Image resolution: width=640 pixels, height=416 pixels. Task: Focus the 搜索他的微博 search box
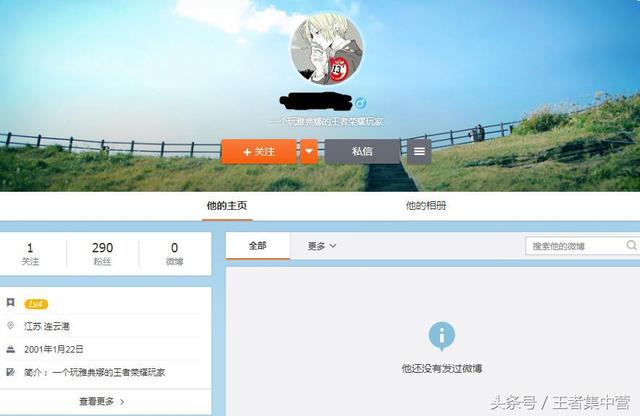click(x=577, y=246)
